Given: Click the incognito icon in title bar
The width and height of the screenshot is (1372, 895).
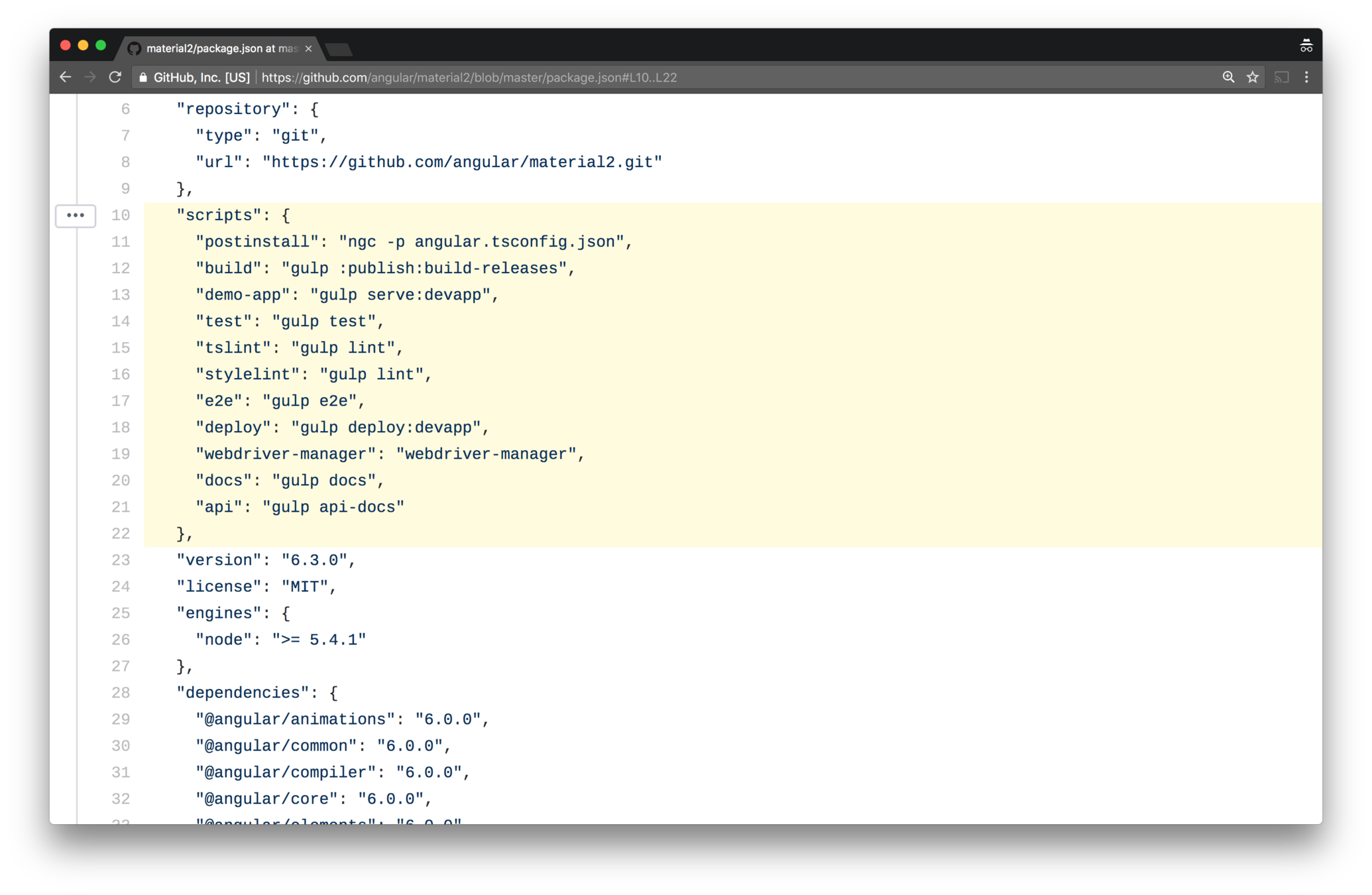Looking at the screenshot, I should pos(1306,46).
